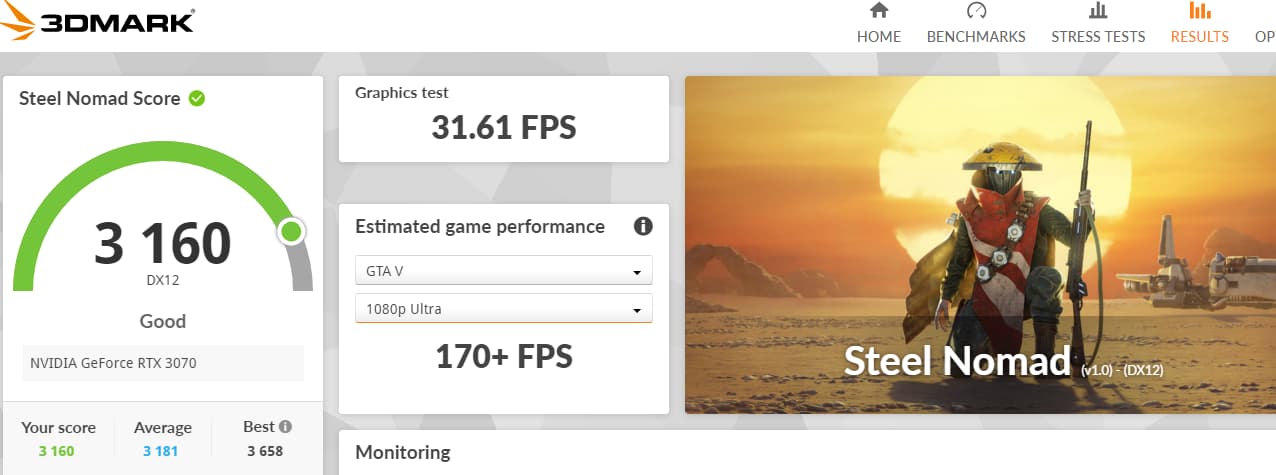The image size is (1276, 475).
Task: Click the orange Results chart icon
Action: (1200, 11)
